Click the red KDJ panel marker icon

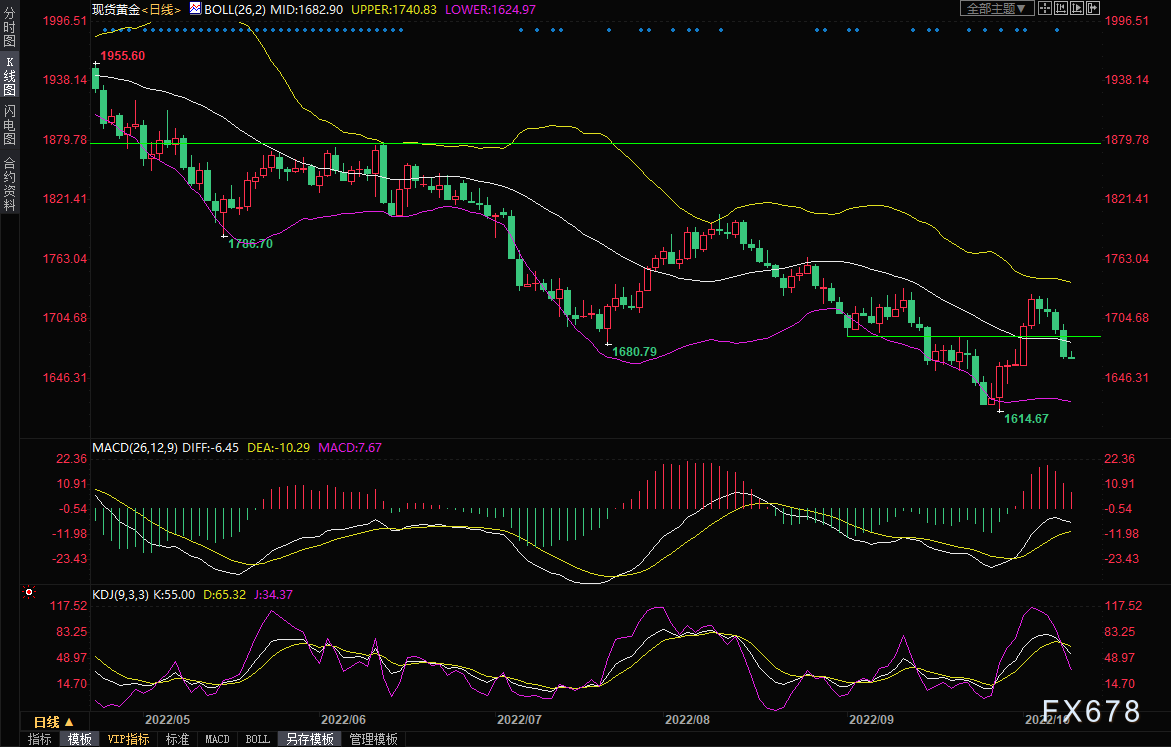pyautogui.click(x=29, y=594)
